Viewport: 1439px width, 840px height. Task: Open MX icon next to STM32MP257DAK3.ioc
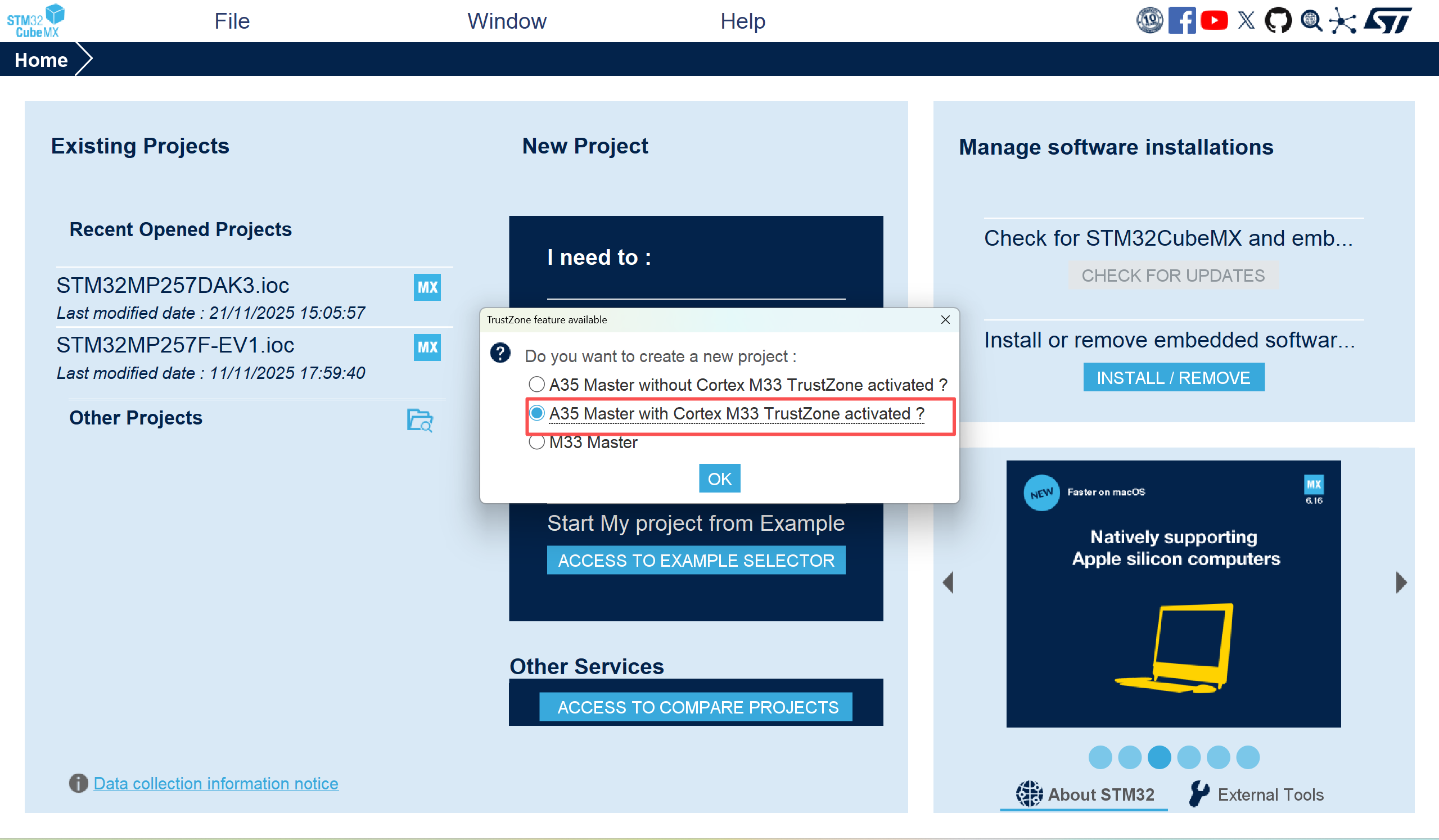click(x=427, y=287)
